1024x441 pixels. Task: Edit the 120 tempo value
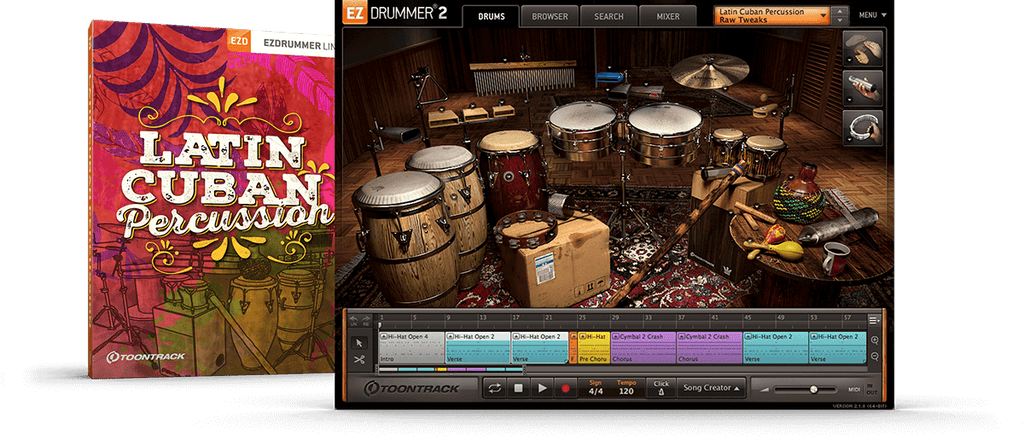[626, 391]
